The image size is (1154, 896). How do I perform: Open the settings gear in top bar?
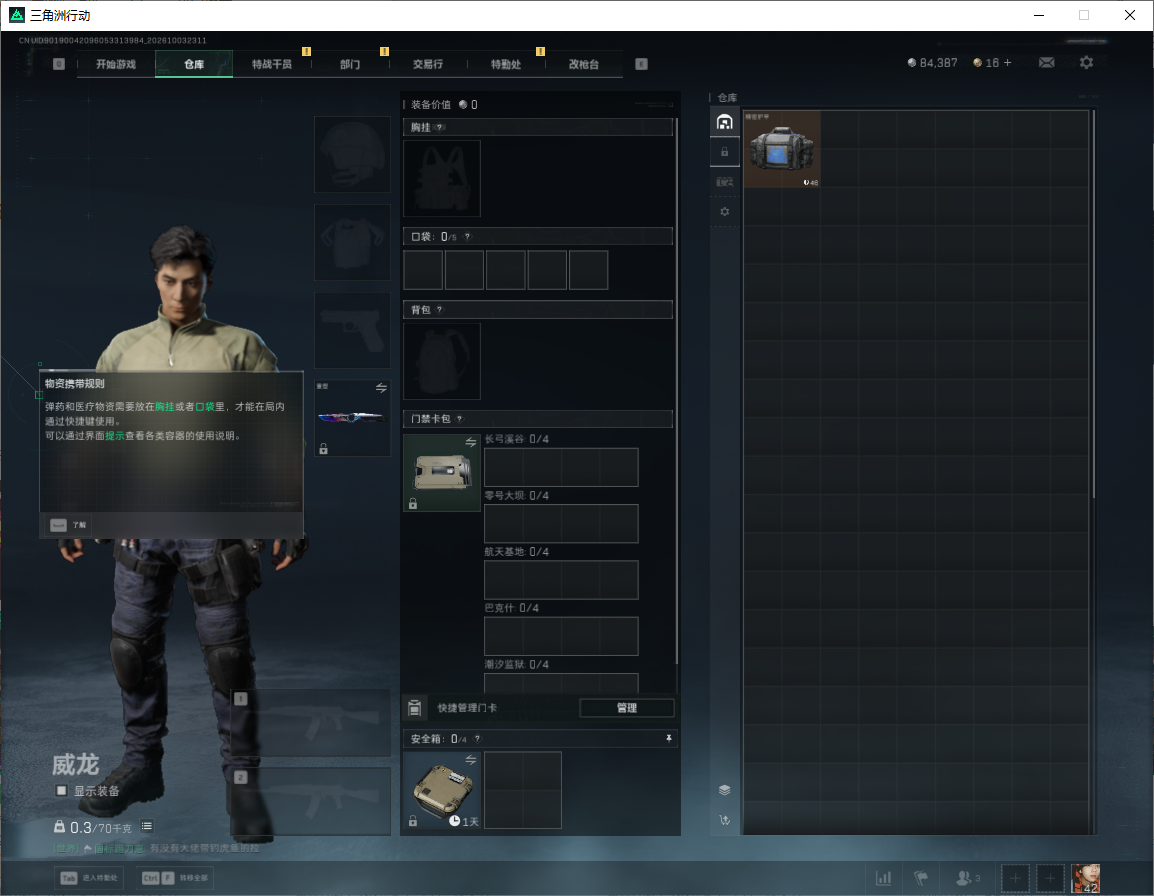[1086, 63]
